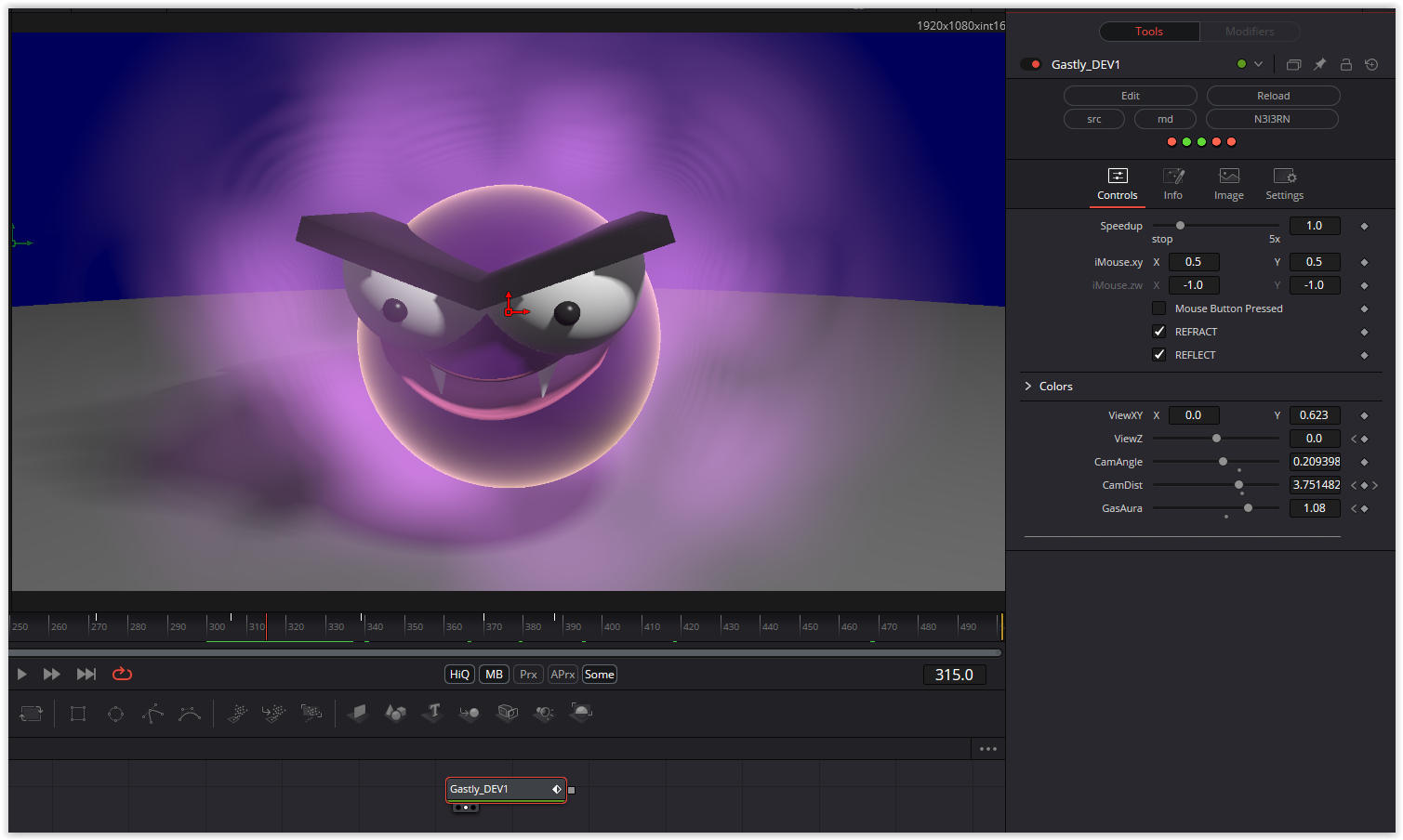Skip to the end of the timeline
Screen dimensions: 1403x840
(x=86, y=674)
